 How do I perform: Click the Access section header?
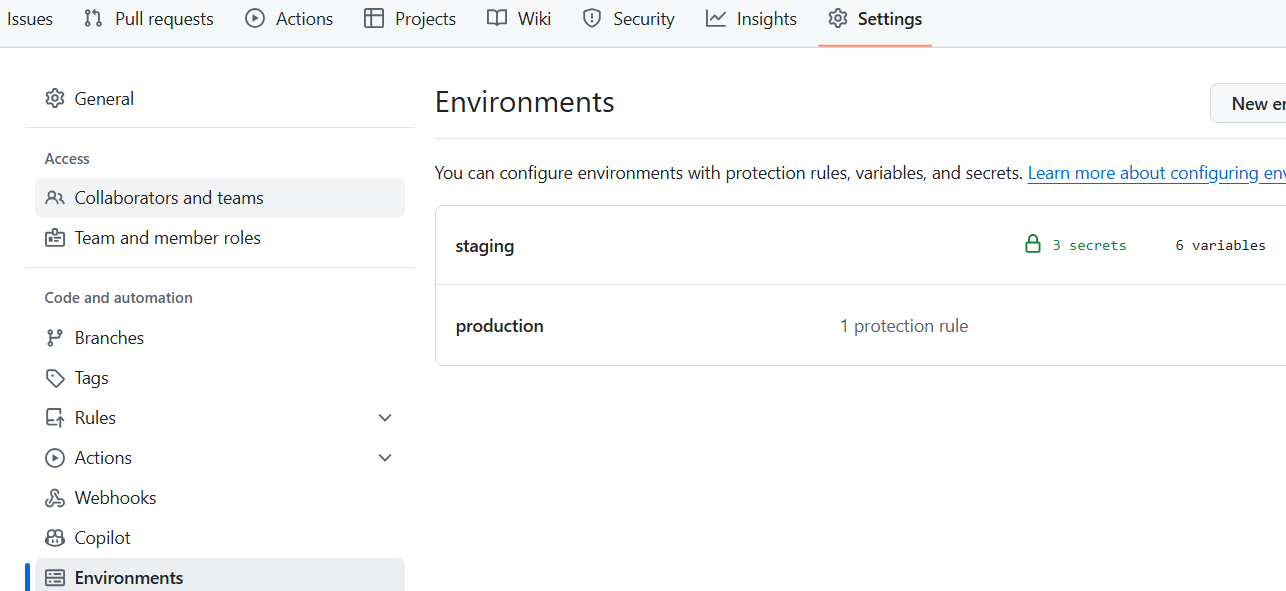(x=67, y=159)
